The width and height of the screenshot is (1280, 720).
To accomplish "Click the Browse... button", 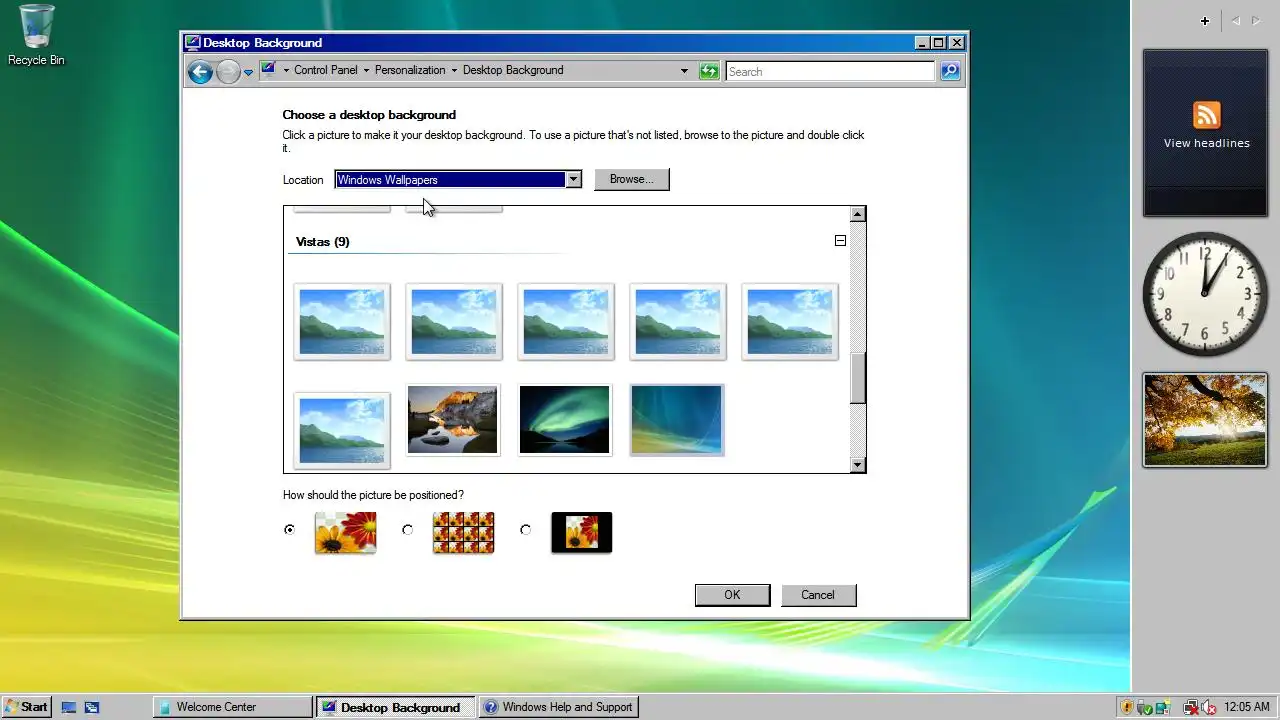I will pyautogui.click(x=631, y=179).
